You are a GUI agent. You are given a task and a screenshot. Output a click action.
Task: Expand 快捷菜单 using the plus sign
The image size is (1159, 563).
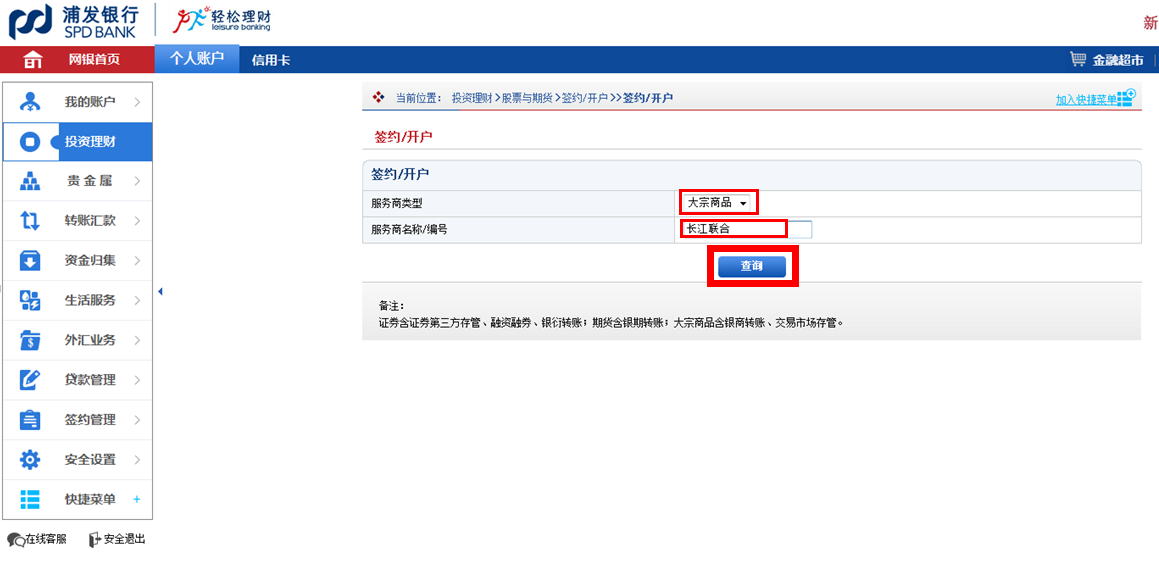pyautogui.click(x=137, y=499)
